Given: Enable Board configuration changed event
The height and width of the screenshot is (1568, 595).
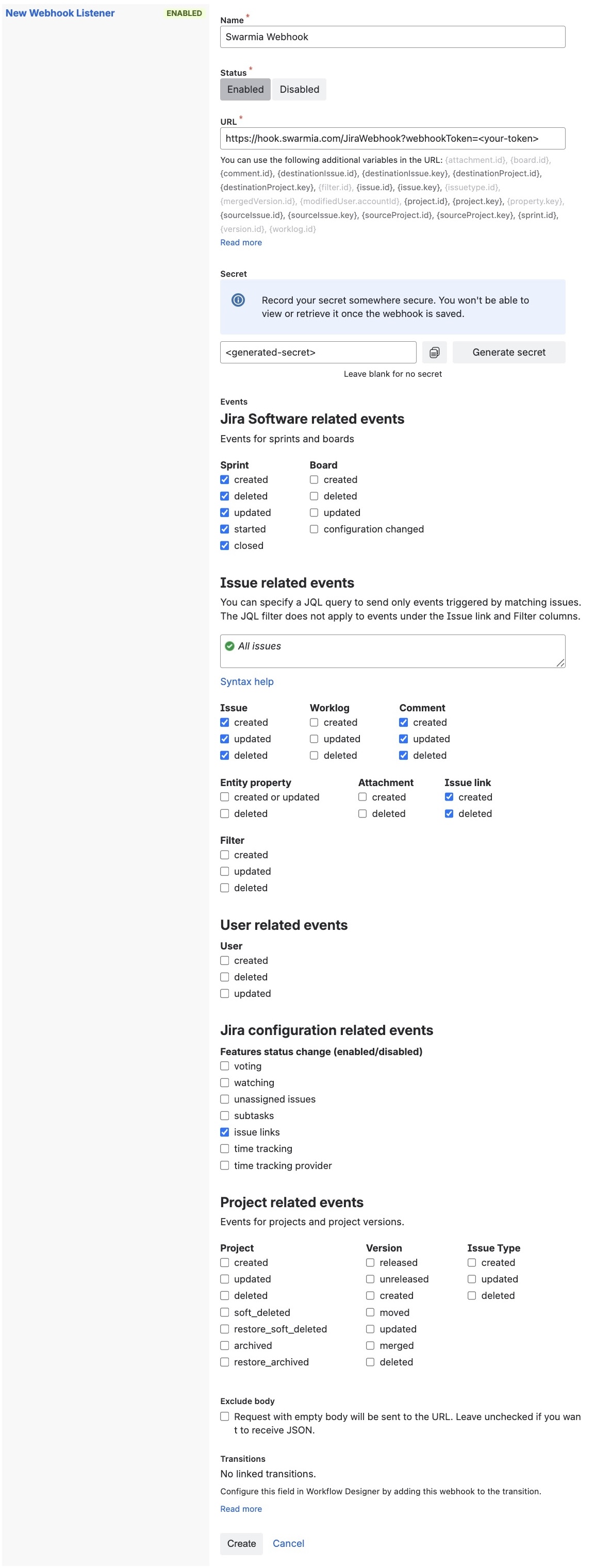Looking at the screenshot, I should [x=314, y=529].
